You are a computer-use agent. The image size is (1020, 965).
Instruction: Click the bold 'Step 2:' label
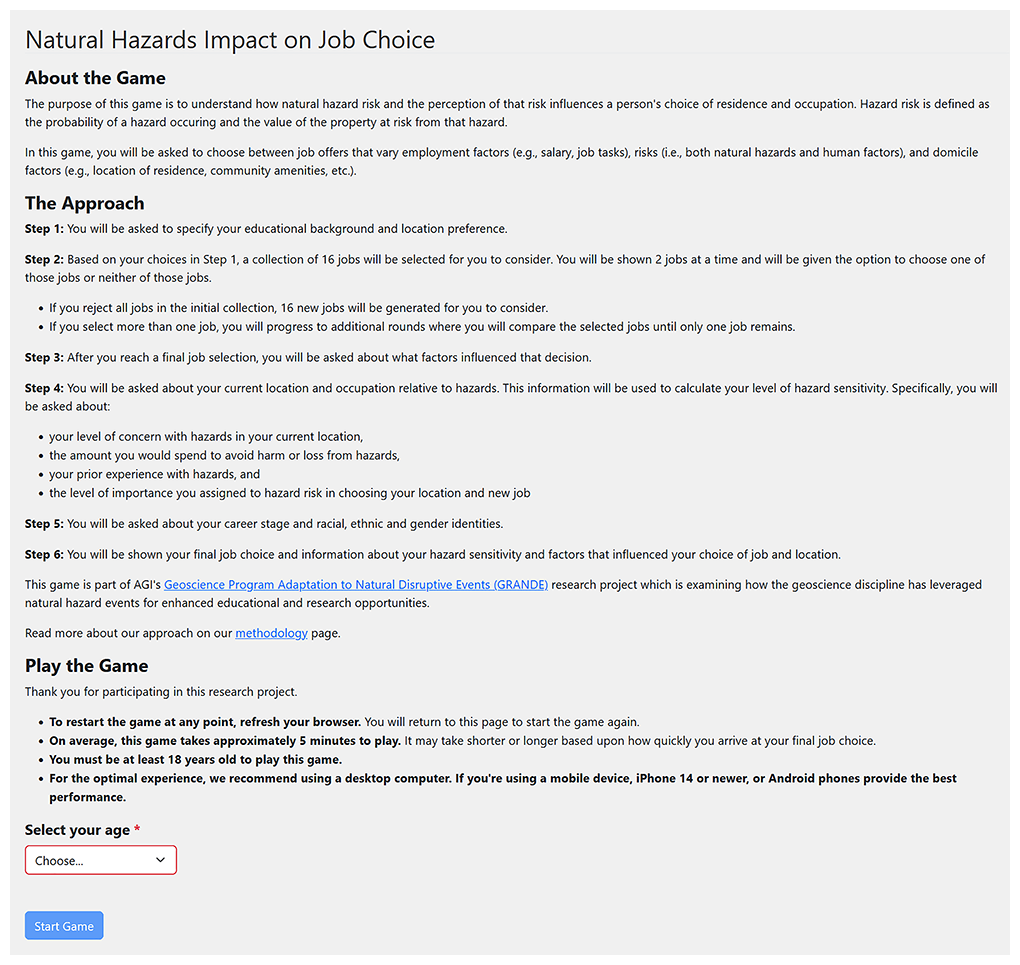click(44, 259)
